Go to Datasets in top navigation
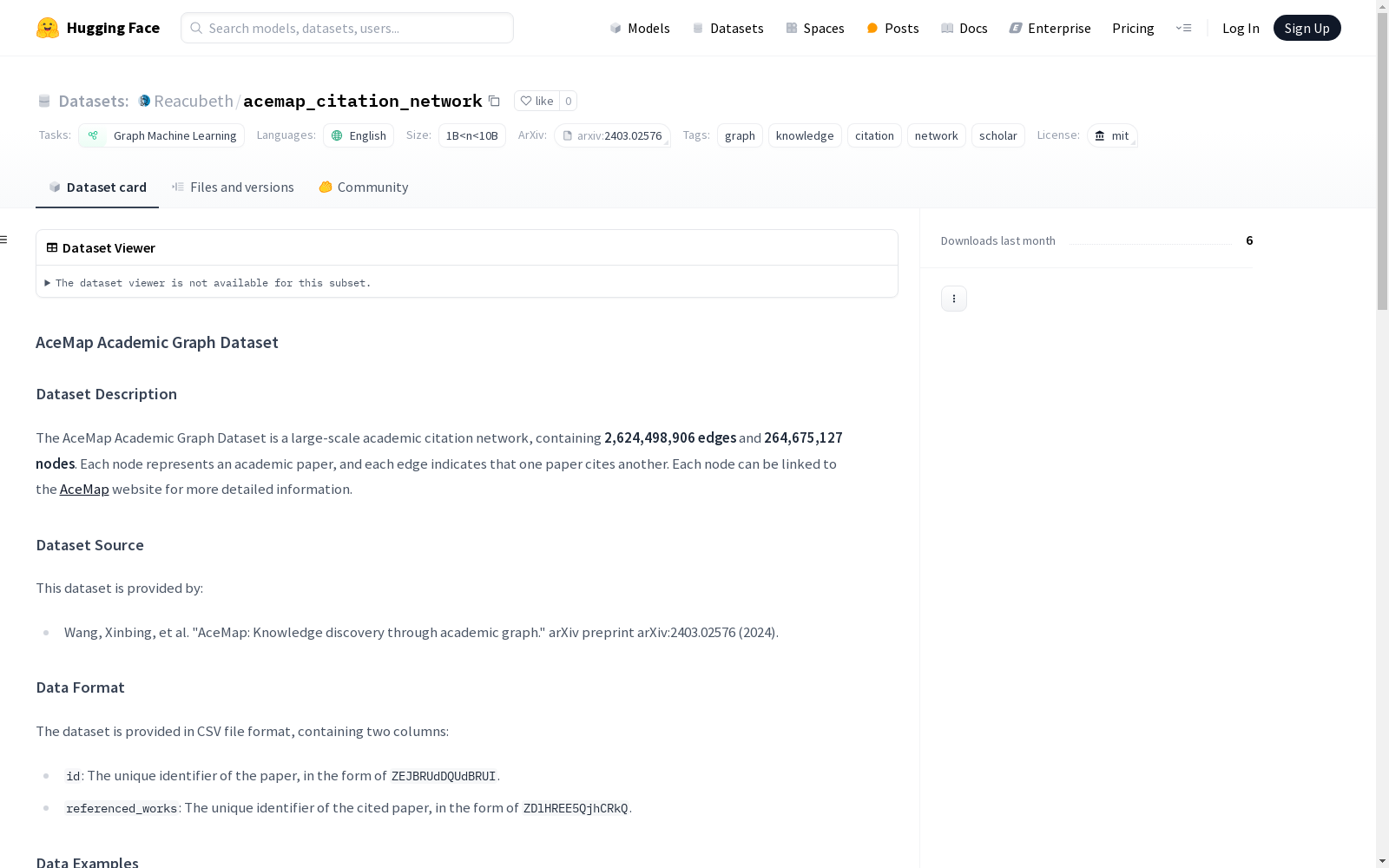The image size is (1389, 868). [727, 28]
